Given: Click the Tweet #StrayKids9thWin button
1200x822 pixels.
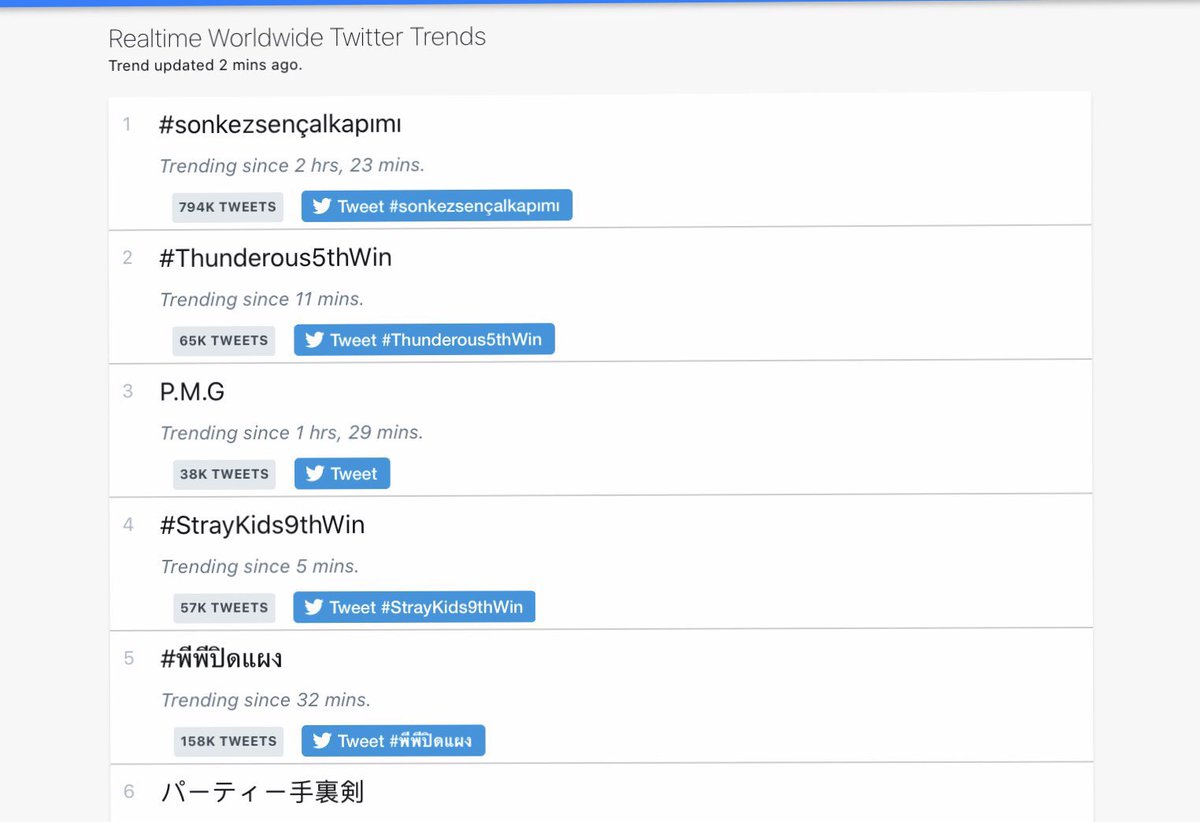Looking at the screenshot, I should [x=414, y=607].
